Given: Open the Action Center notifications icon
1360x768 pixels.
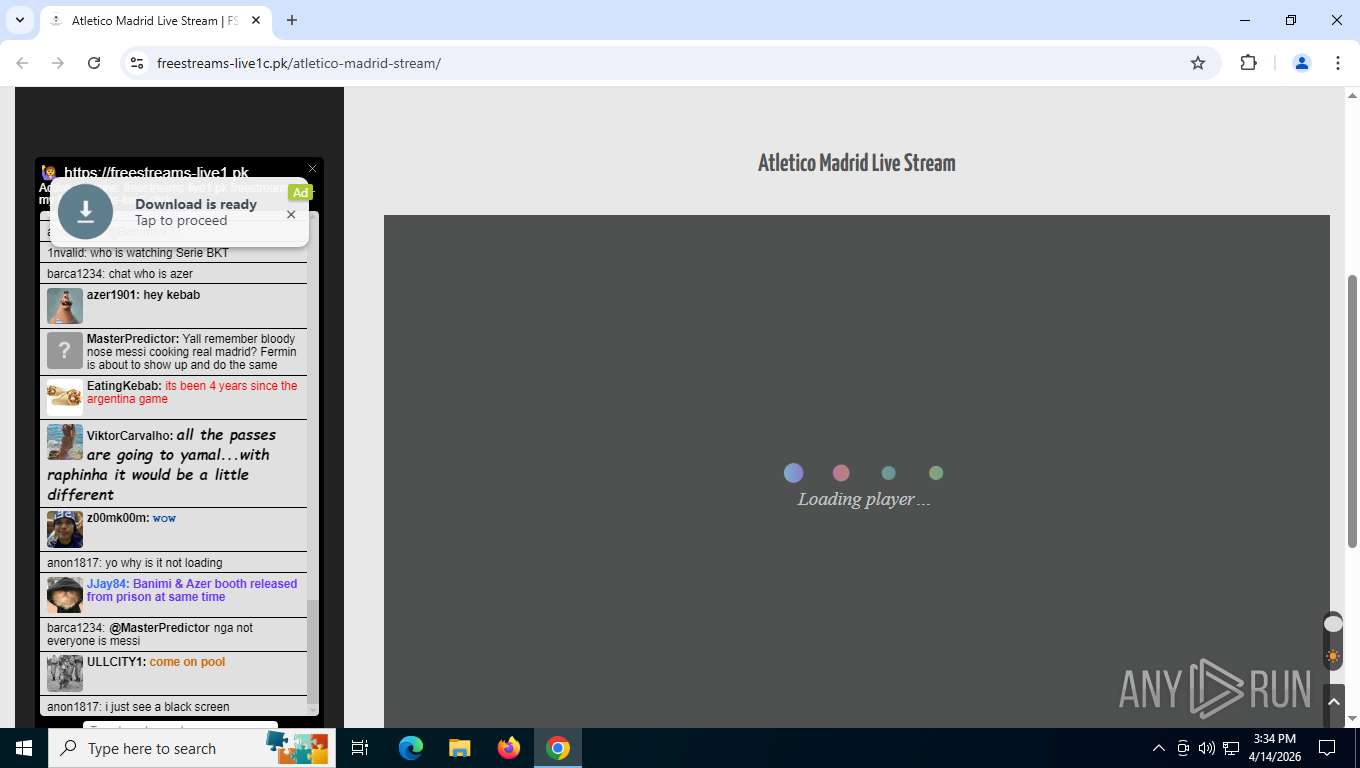Looking at the screenshot, I should tap(1327, 748).
